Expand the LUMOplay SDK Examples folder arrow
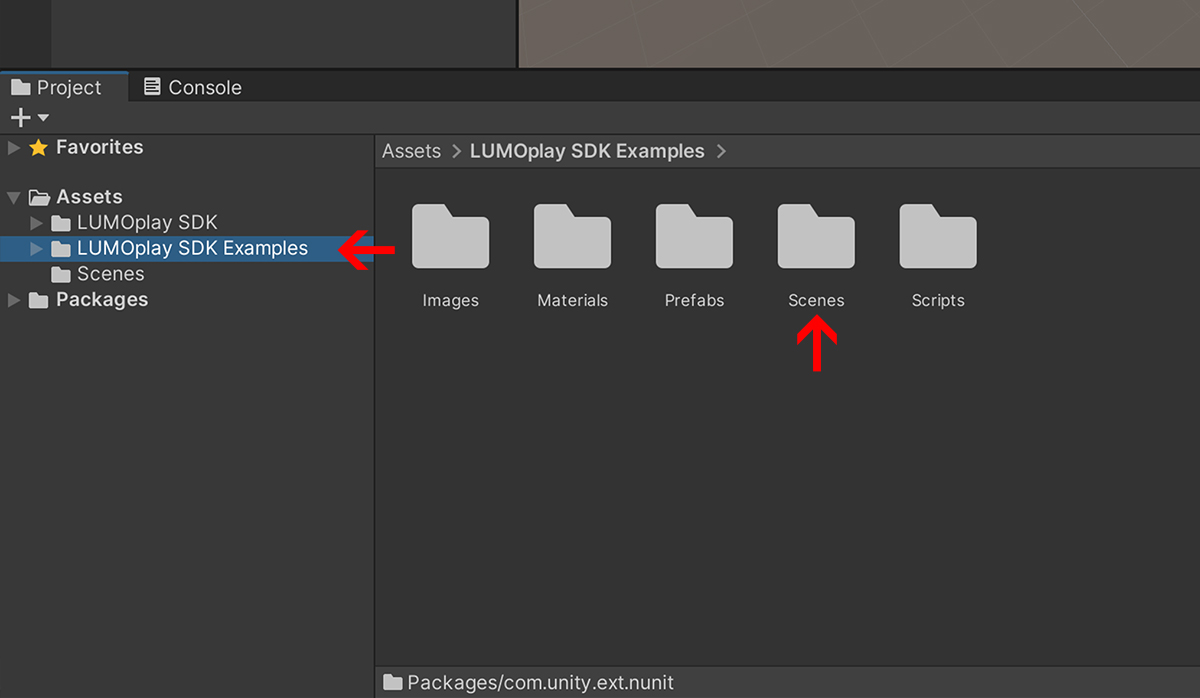Screen dimensions: 1200x698 coord(37,248)
